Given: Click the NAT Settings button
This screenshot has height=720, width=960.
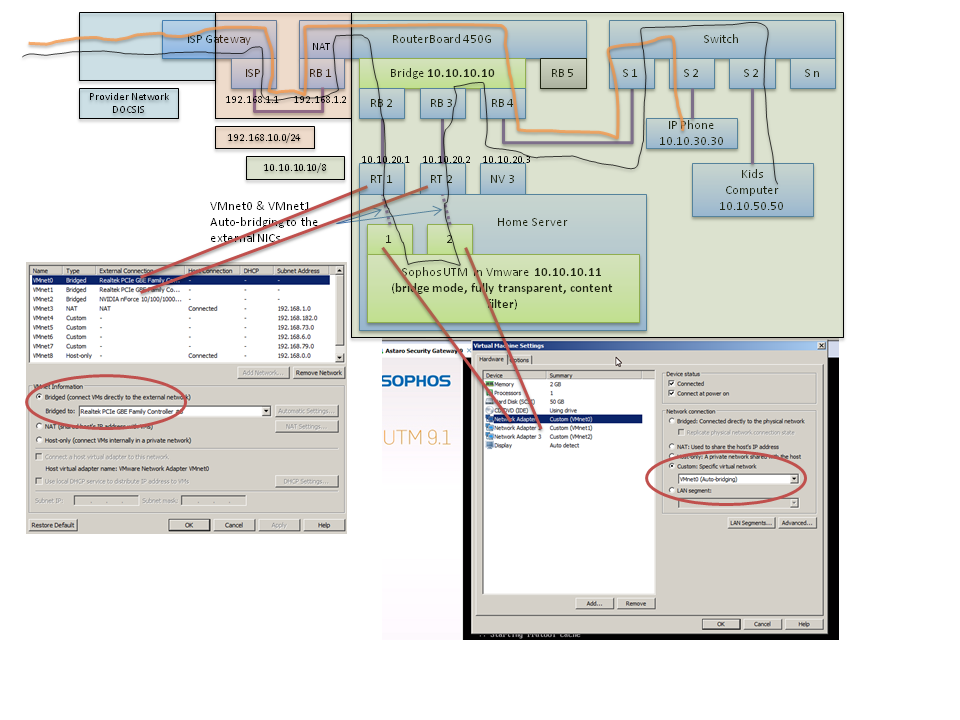Looking at the screenshot, I should [x=306, y=426].
